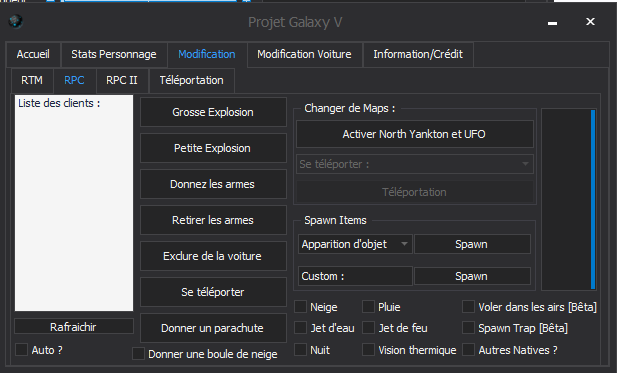Minimize the Projet Galaxy V window
This screenshot has height=373, width=617.
(x=552, y=22)
